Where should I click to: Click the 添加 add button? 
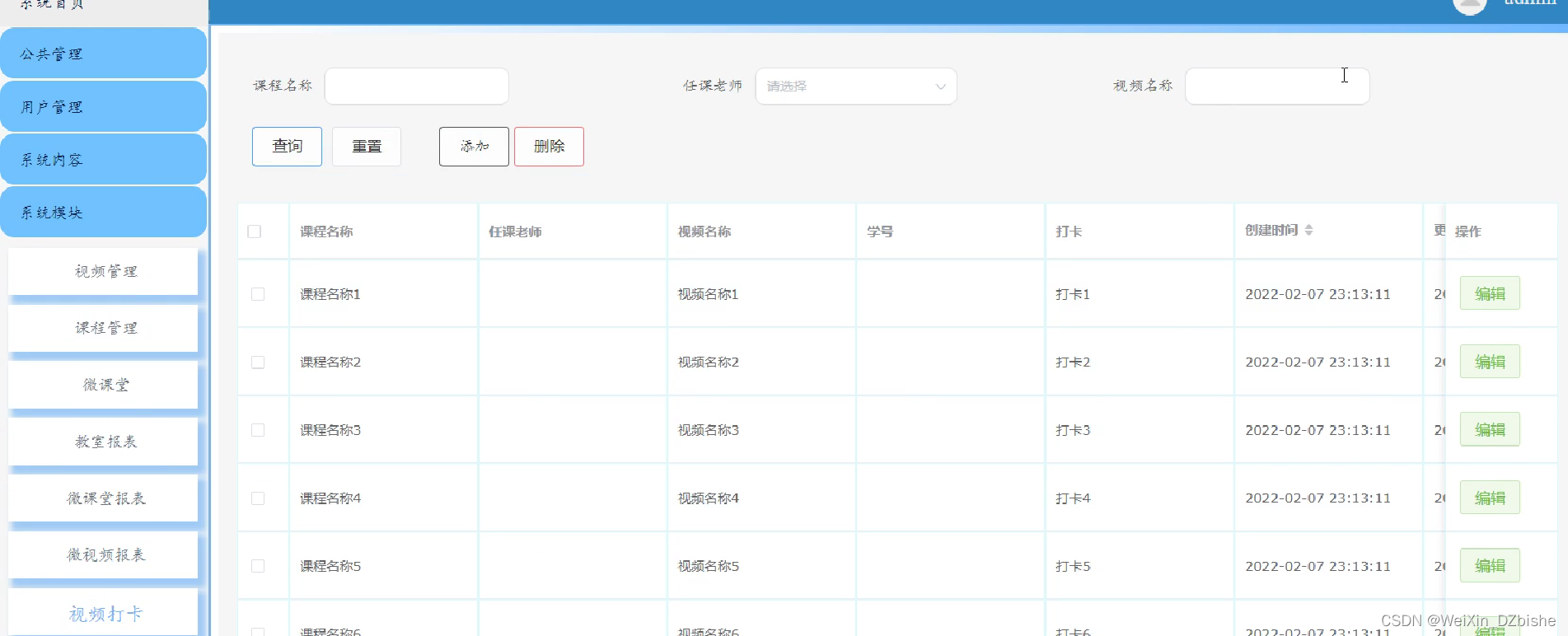(474, 147)
